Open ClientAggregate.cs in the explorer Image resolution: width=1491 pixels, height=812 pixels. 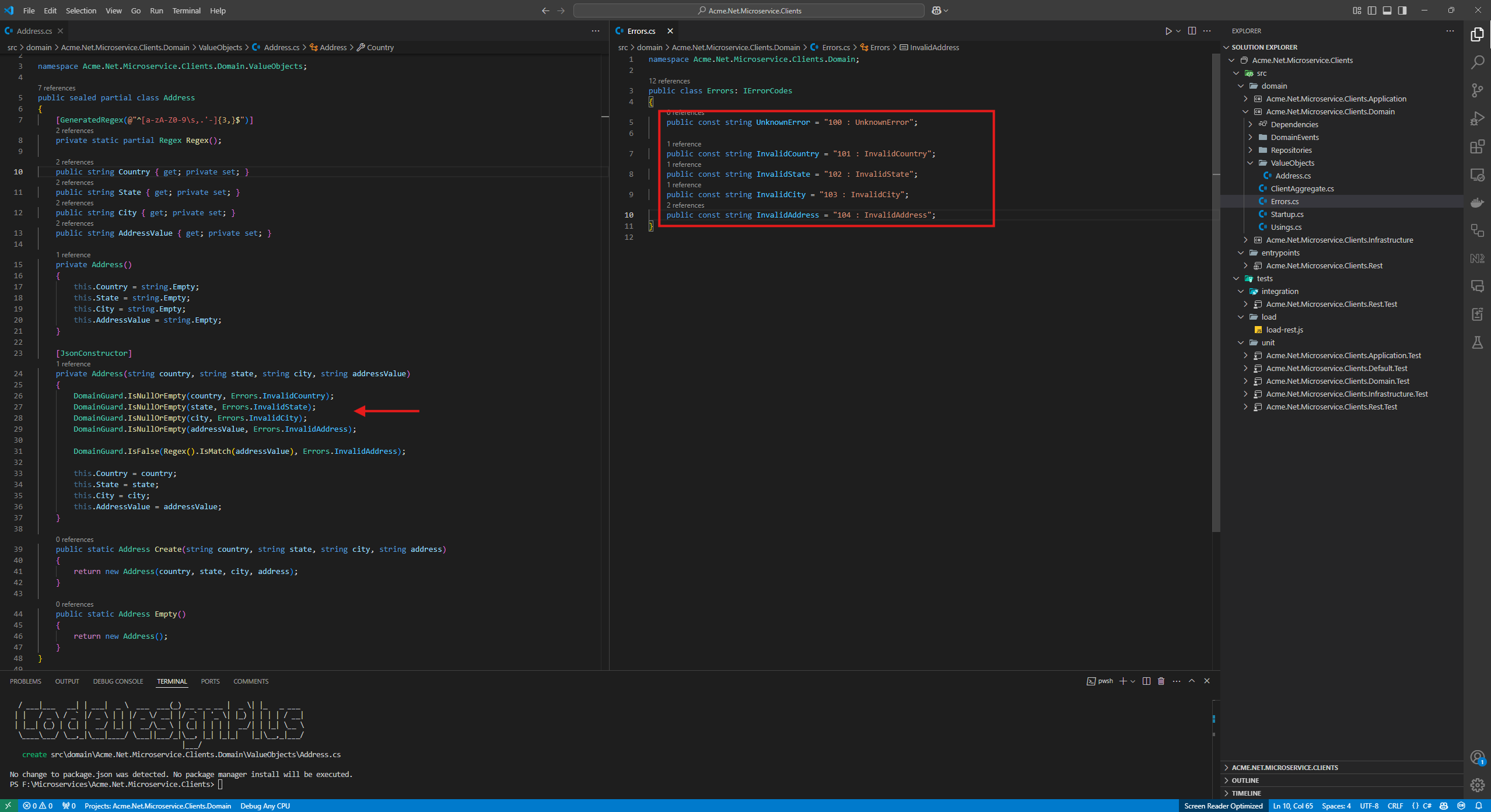tap(1302, 188)
